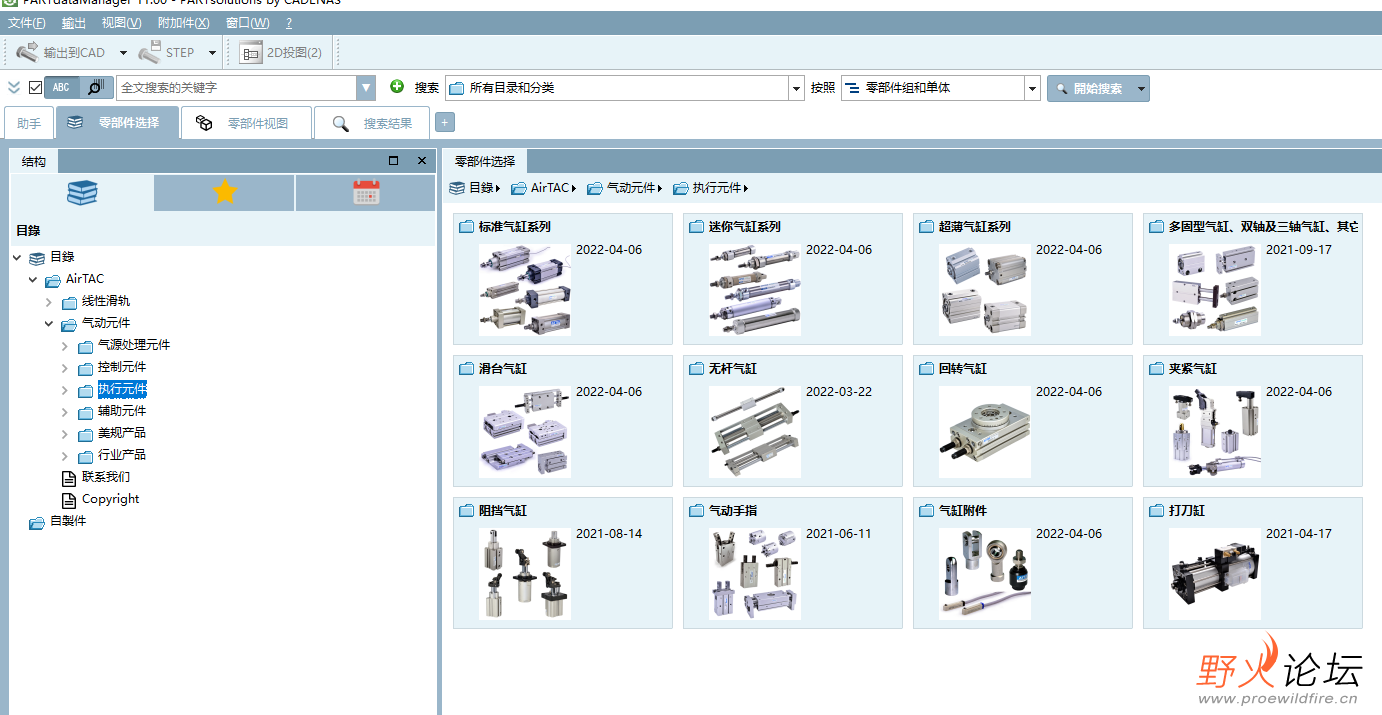
Task: Expand the double-chevron search options
Action: [14, 88]
